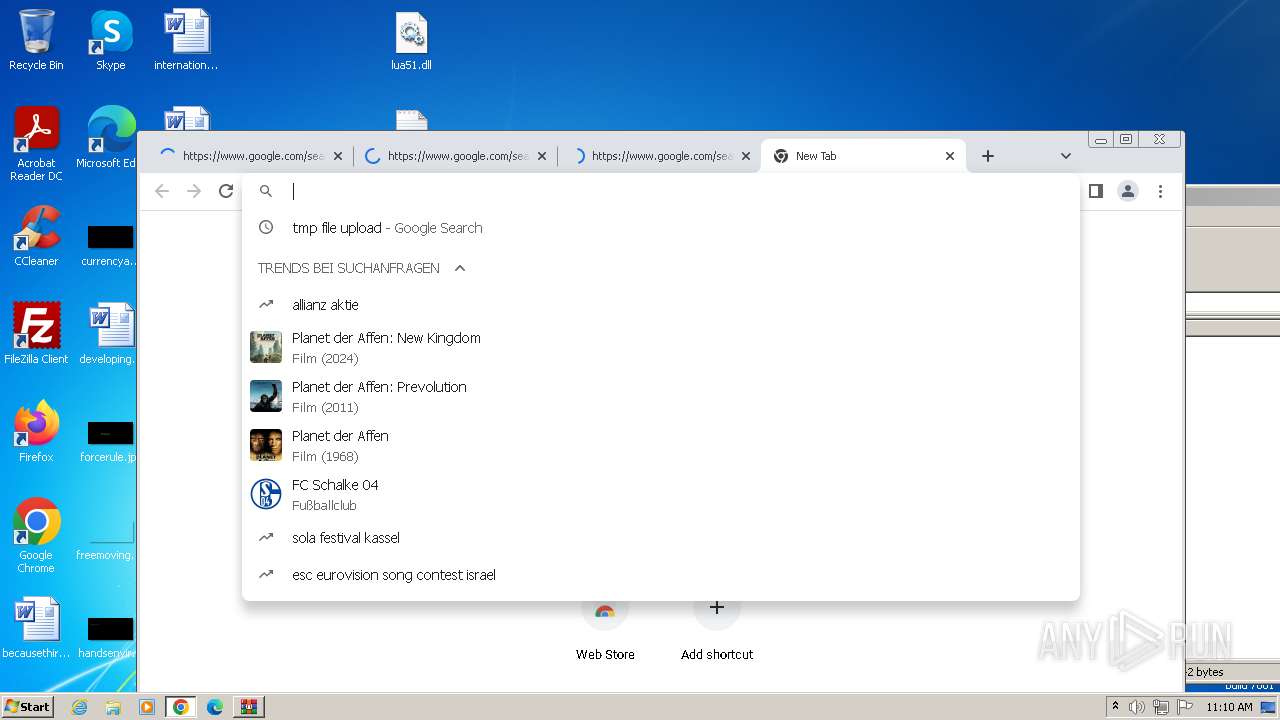This screenshot has height=720, width=1280.
Task: Launch Firefox from the desktop
Action: pyautogui.click(x=36, y=432)
